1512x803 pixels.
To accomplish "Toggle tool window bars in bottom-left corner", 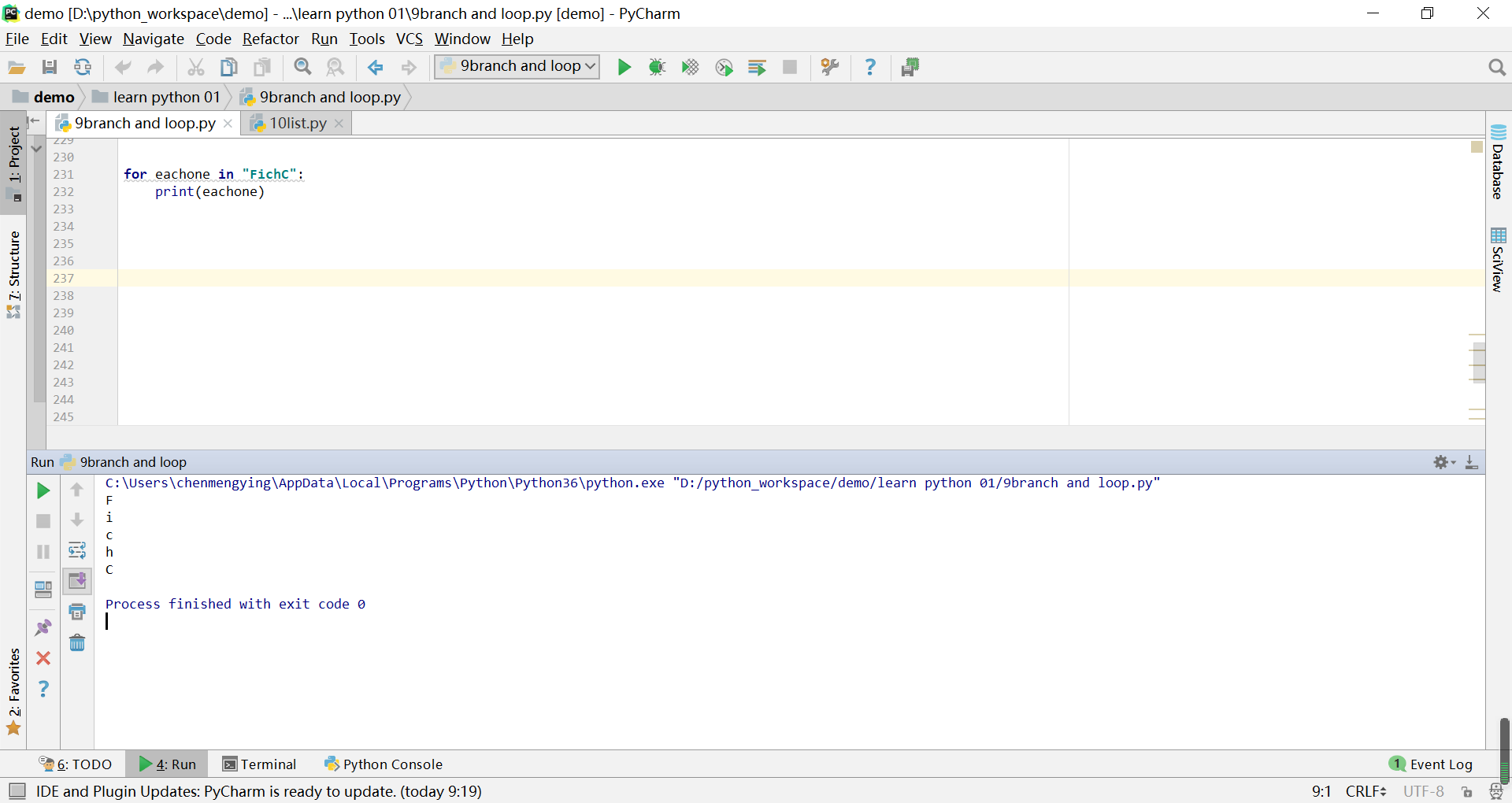I will 17,791.
